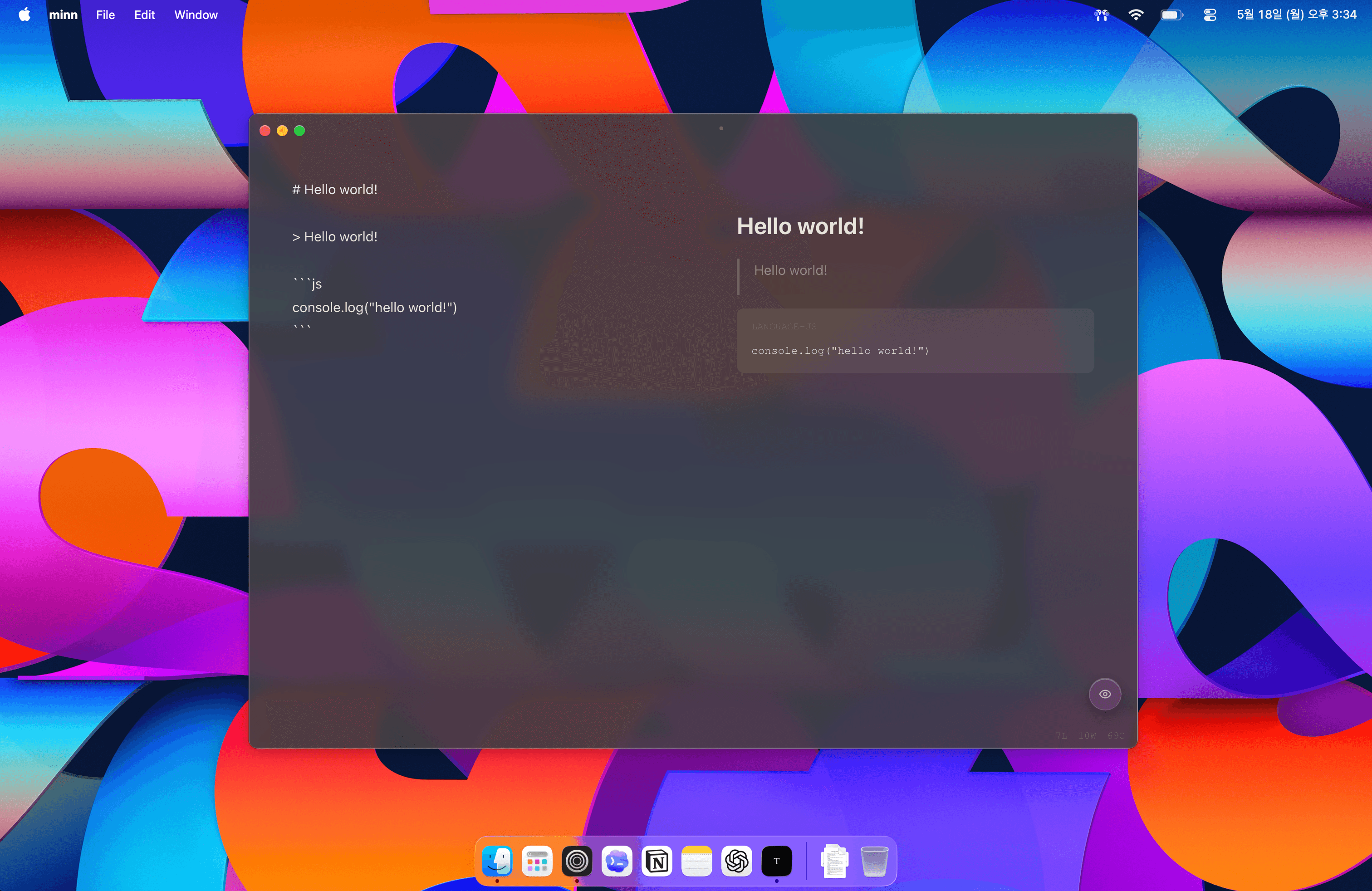Open Control Center from the menu bar
The height and width of the screenshot is (891, 1372).
click(x=1210, y=15)
